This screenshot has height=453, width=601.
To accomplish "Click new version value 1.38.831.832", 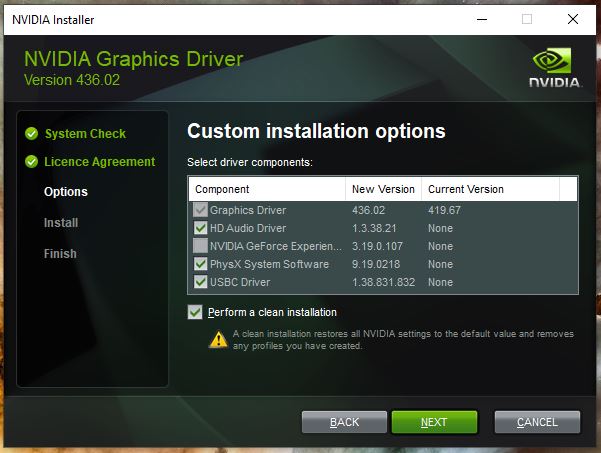I will [383, 282].
